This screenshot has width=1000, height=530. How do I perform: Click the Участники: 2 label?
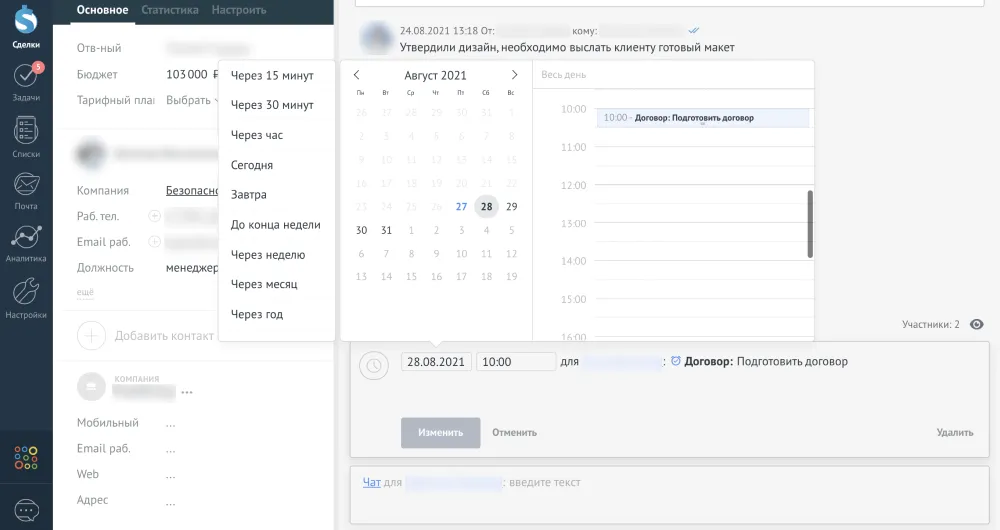point(930,325)
